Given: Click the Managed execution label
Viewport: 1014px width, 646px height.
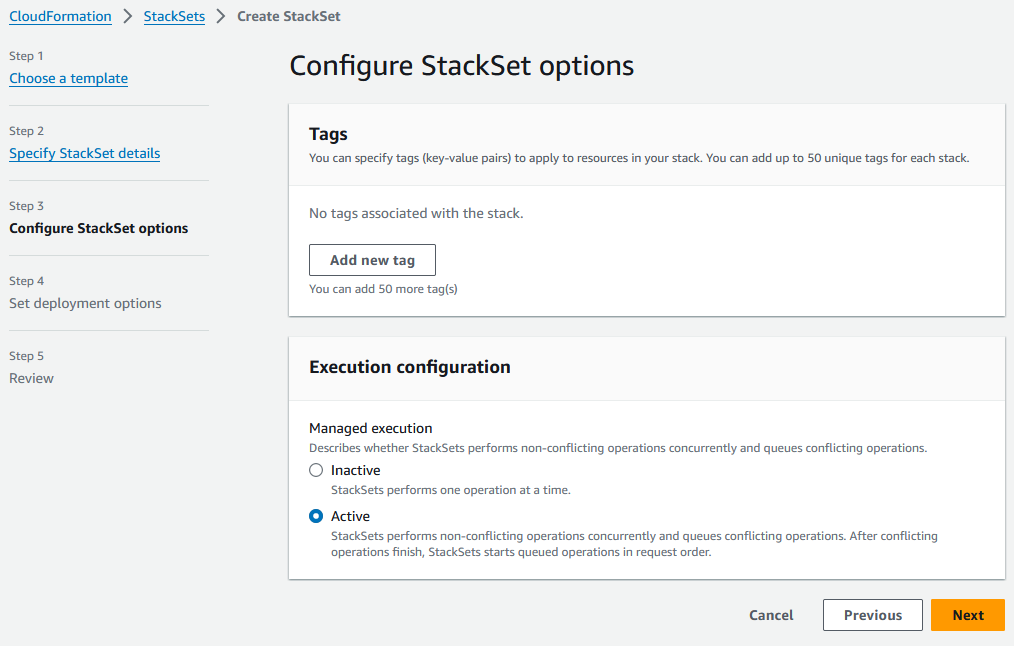Looking at the screenshot, I should click(x=370, y=428).
